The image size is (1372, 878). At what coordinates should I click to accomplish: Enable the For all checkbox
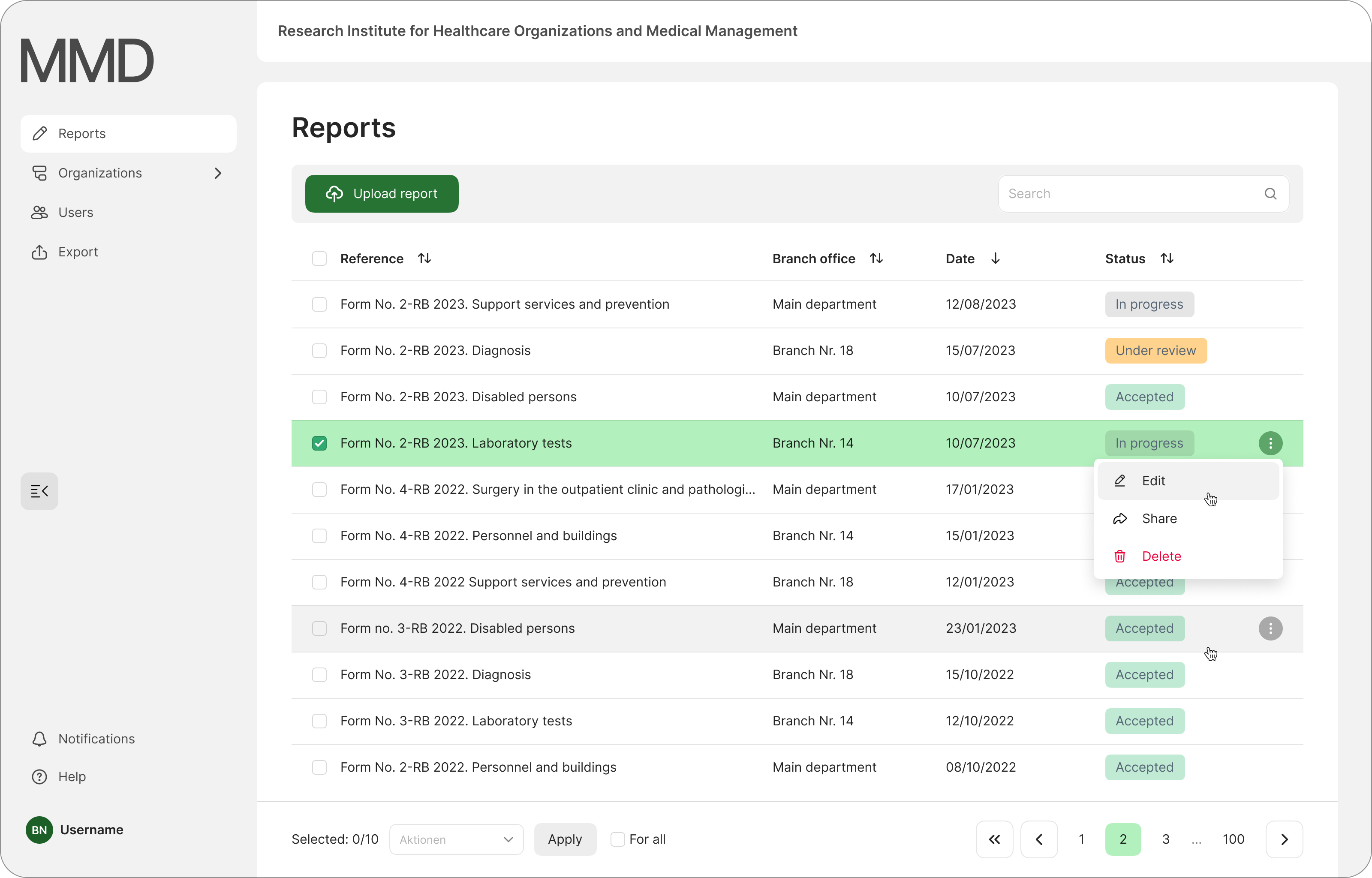point(617,839)
